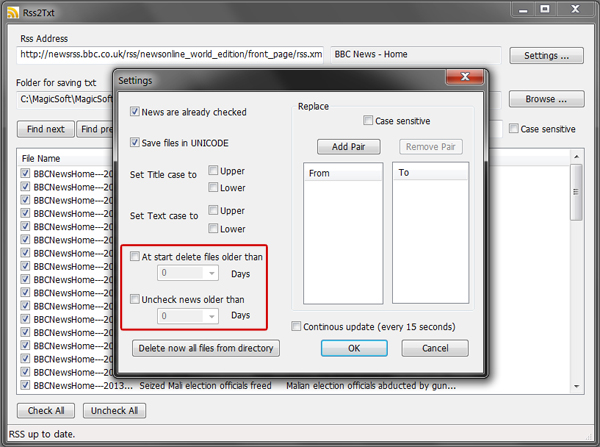The height and width of the screenshot is (447, 600).
Task: Uncheck News are already checked option
Action: (x=135, y=111)
